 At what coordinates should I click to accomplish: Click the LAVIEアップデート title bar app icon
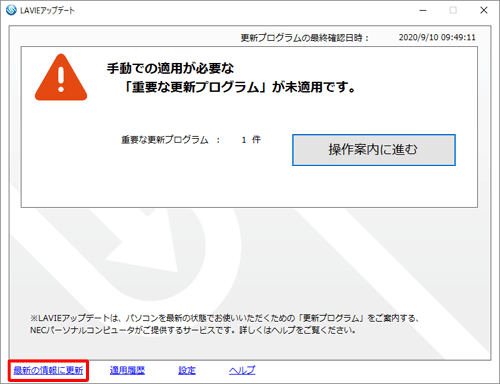[x=11, y=10]
